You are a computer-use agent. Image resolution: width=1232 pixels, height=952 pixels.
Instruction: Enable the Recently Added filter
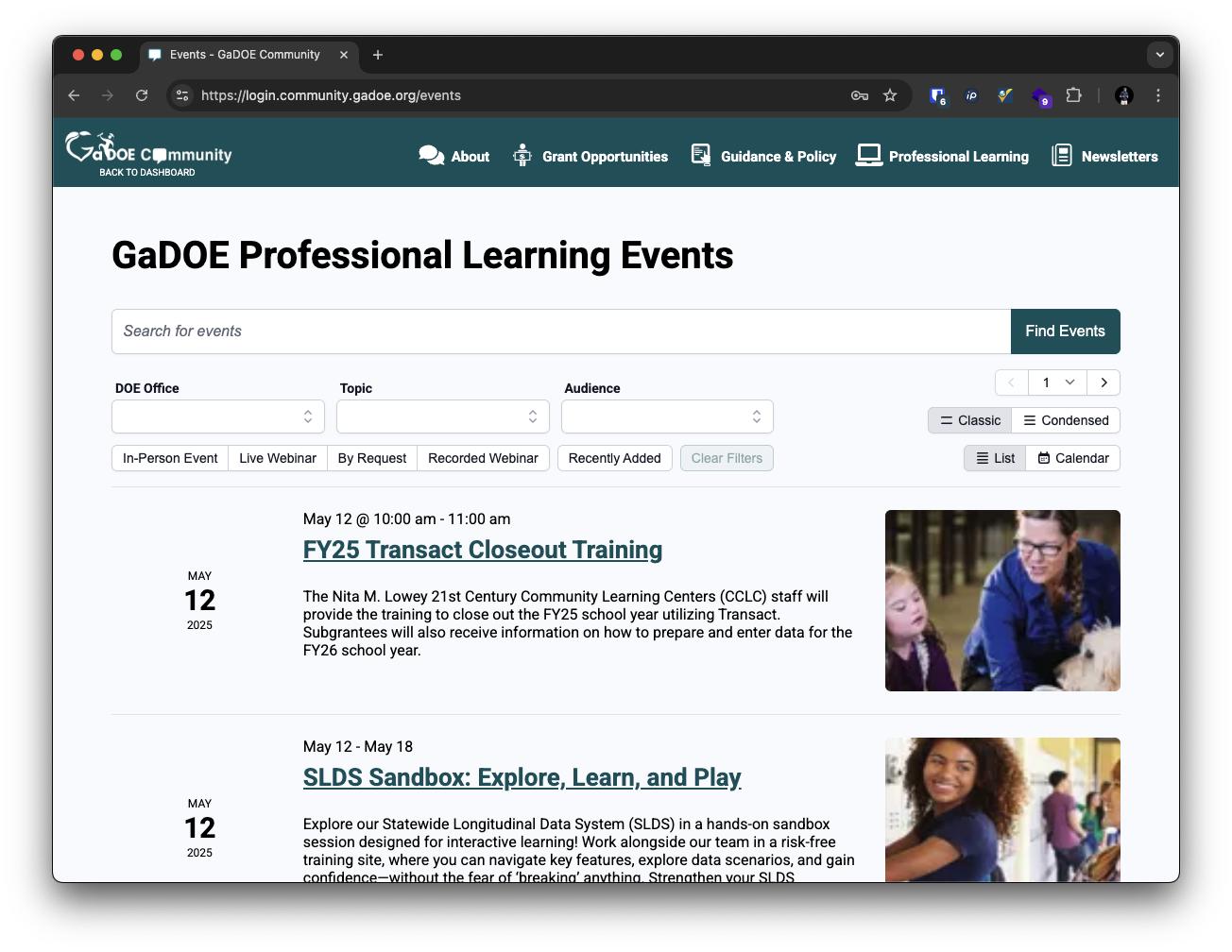pyautogui.click(x=614, y=458)
